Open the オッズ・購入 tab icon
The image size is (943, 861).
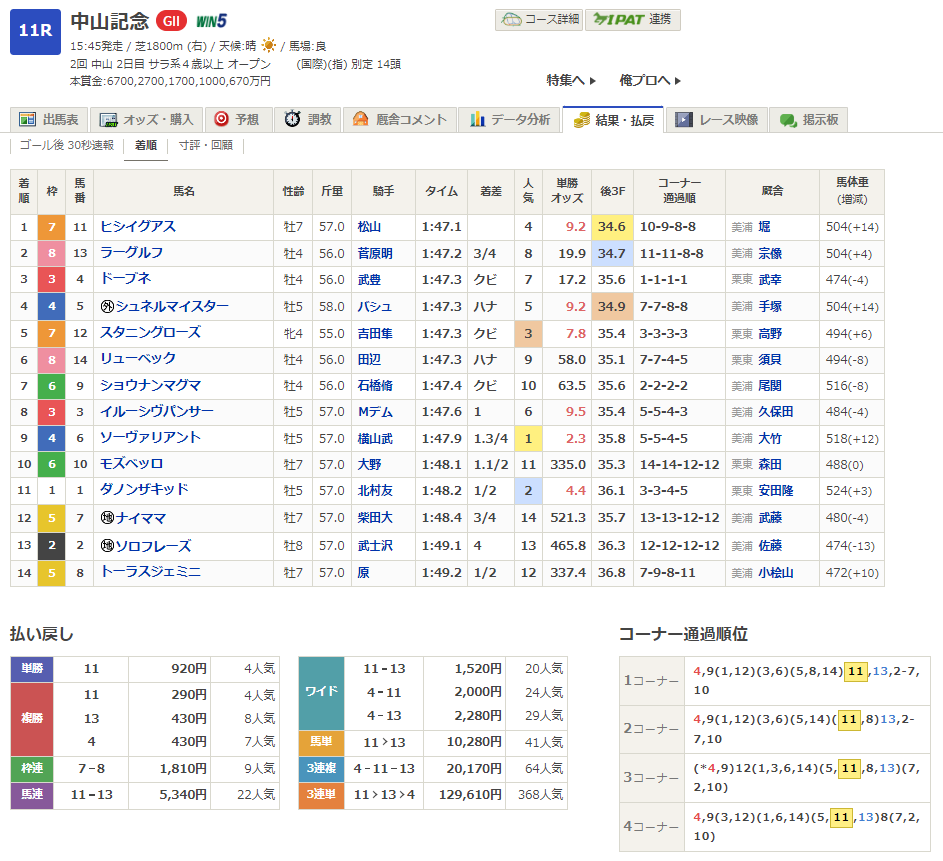pyautogui.click(x=109, y=119)
